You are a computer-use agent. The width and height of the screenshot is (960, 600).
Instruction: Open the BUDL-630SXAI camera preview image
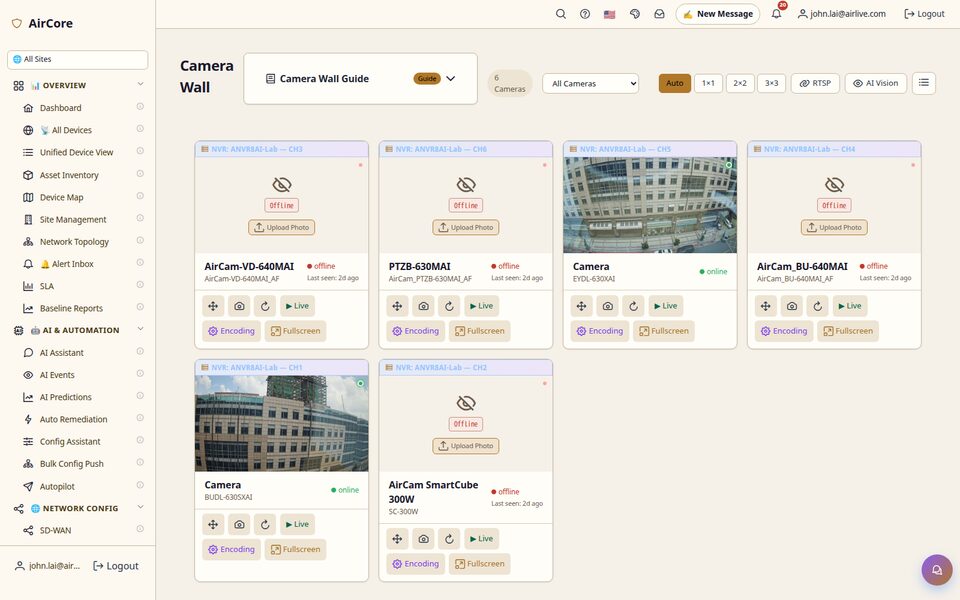(282, 424)
